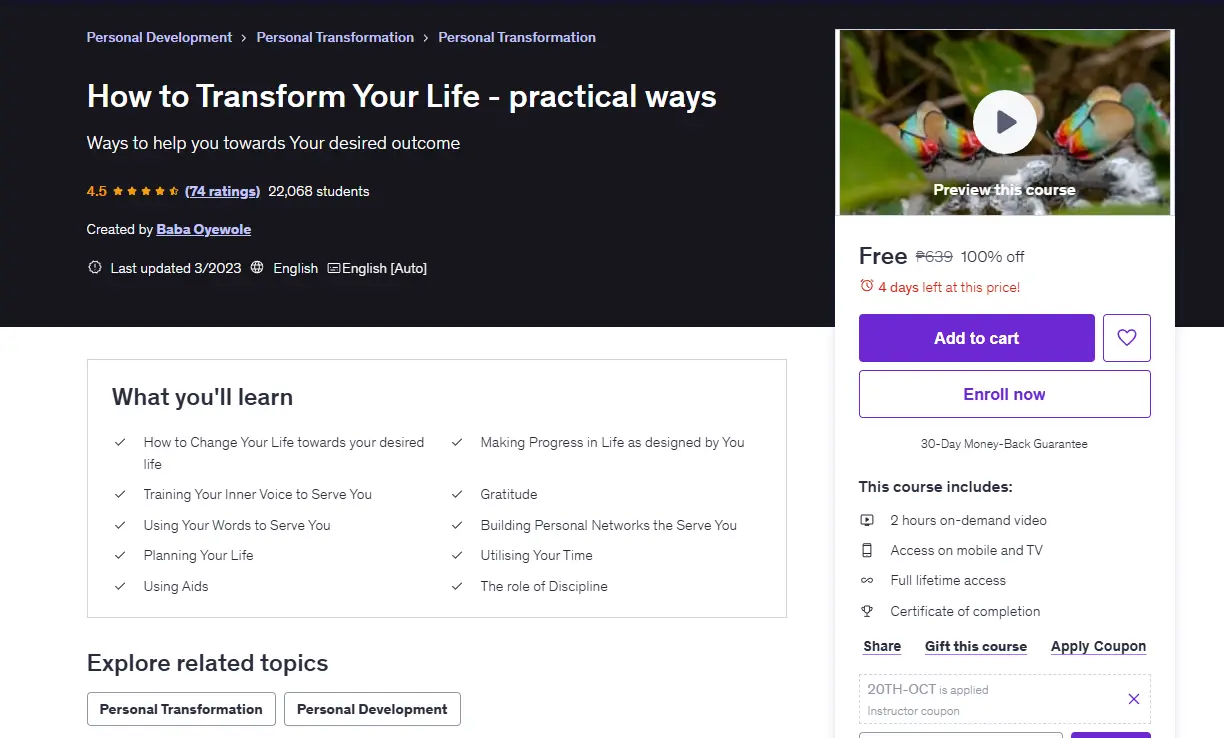Click checkmark beside The role of Discipline
1224x738 pixels.
point(457,586)
